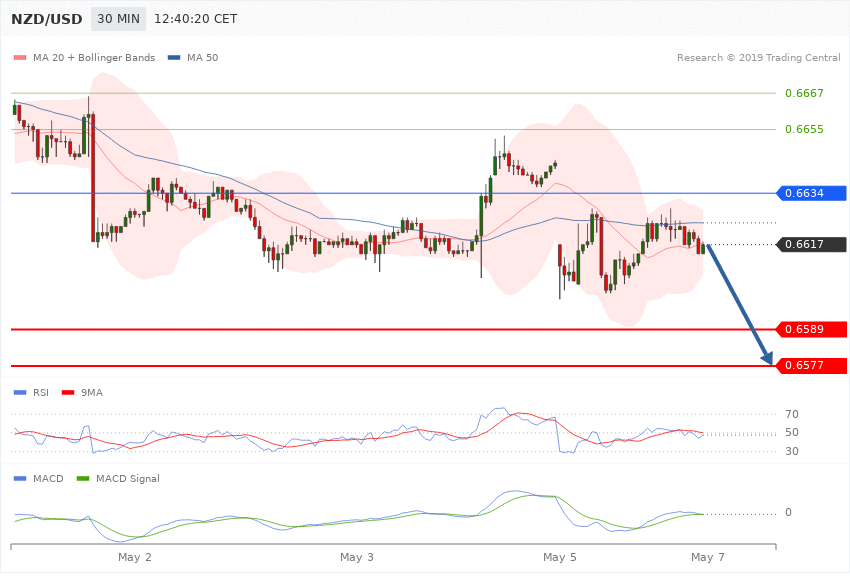Click the May 5 date axis label
Viewport: 850px width, 576px height.
[560, 557]
